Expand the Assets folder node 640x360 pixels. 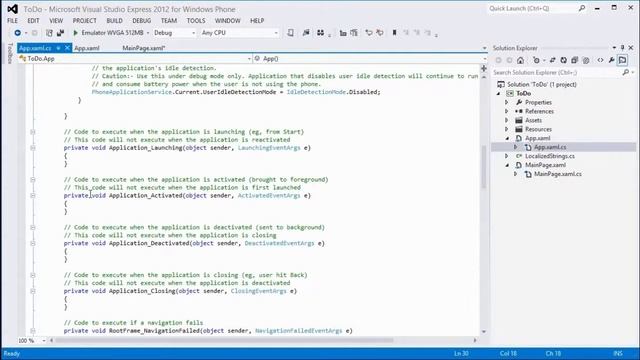(507, 120)
